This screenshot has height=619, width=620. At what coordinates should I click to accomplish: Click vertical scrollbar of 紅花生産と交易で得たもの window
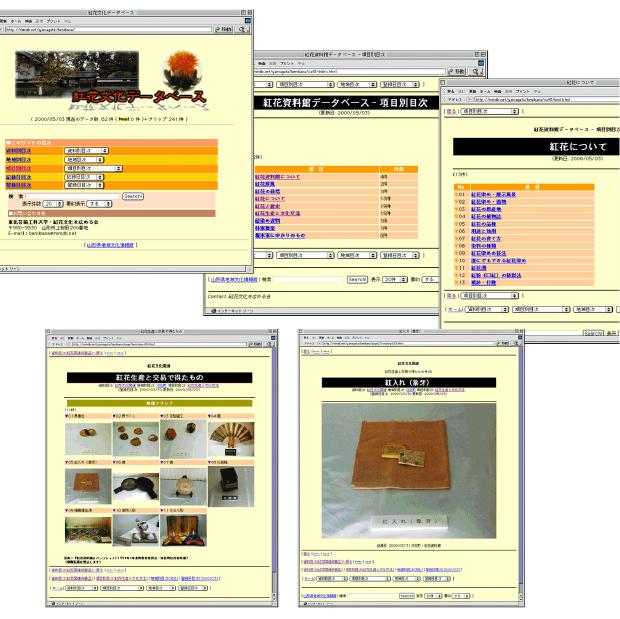(x=274, y=473)
